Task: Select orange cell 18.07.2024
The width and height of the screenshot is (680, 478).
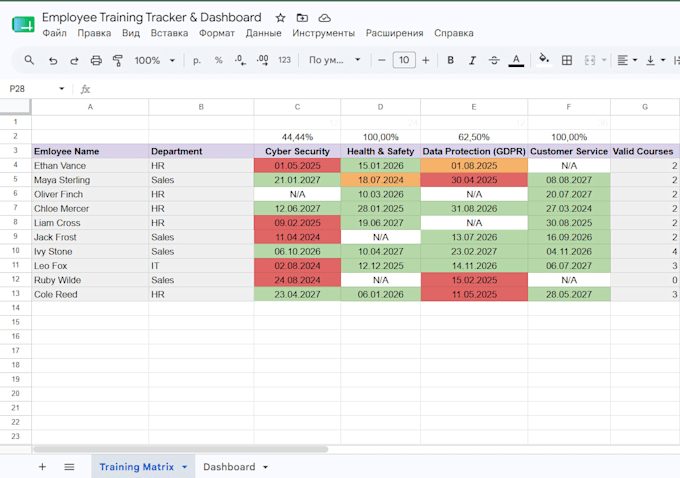Action: [380, 180]
